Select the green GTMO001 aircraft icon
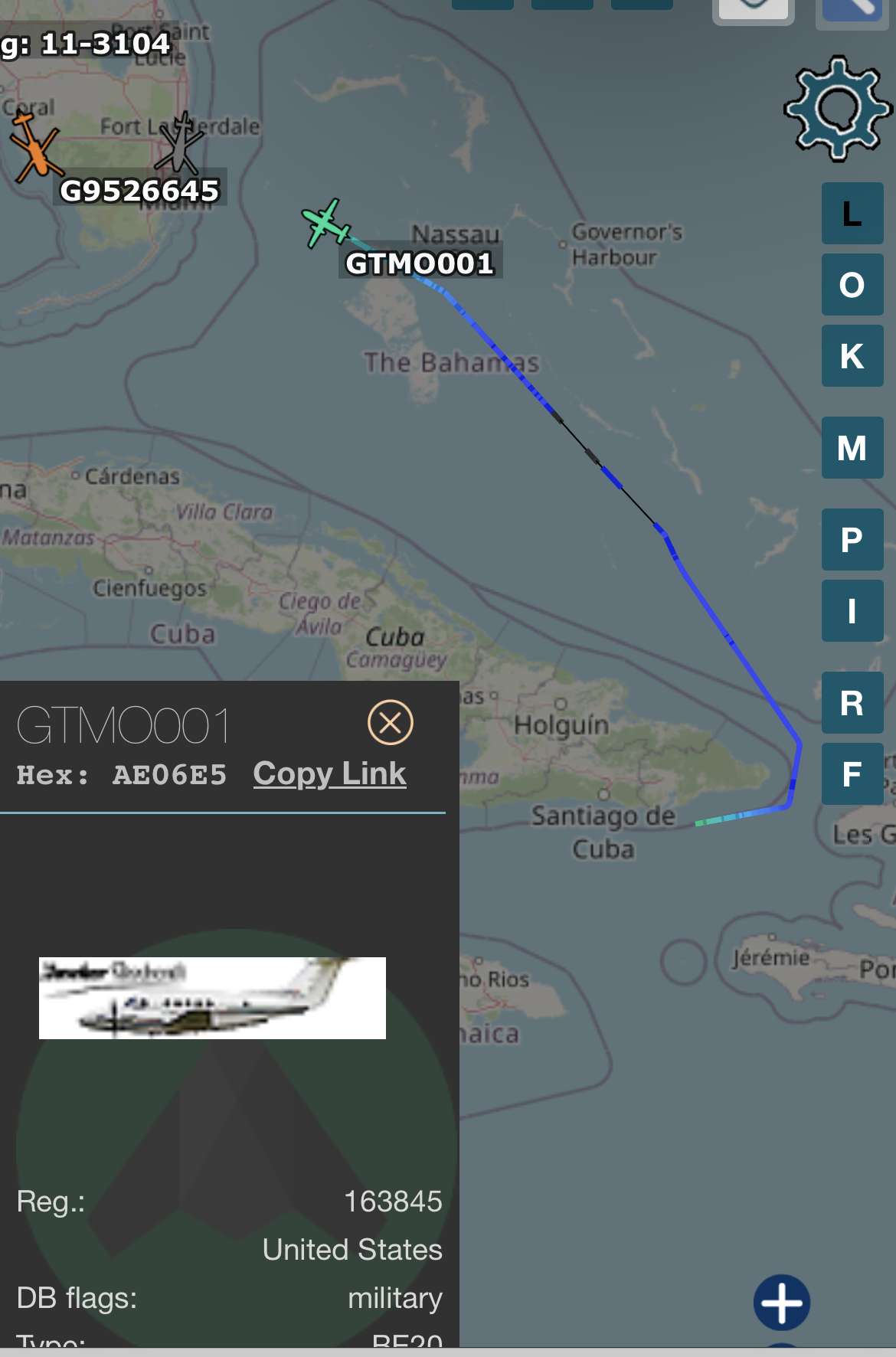 [x=326, y=224]
